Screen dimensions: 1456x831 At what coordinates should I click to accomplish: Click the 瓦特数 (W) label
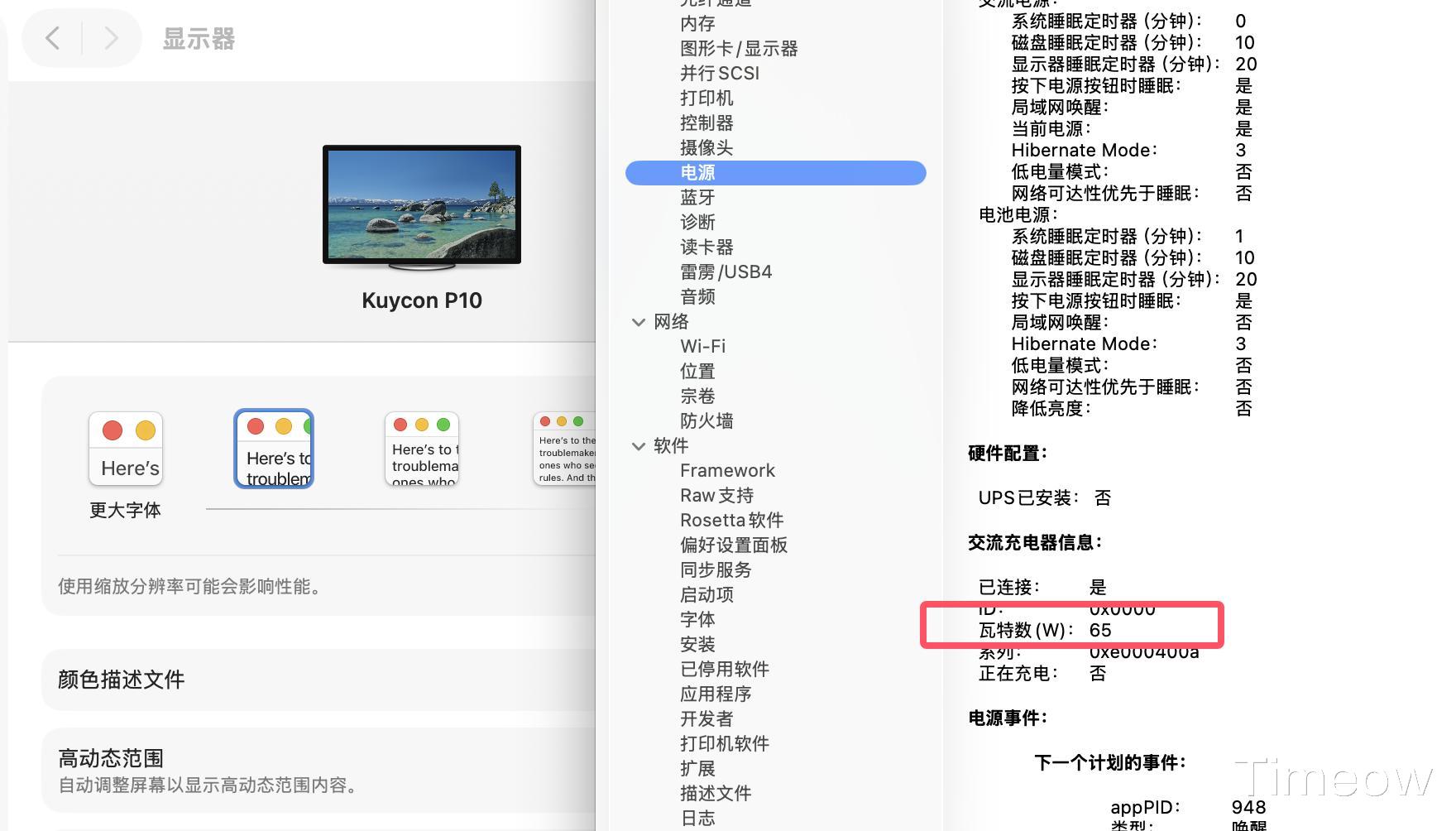click(x=1026, y=631)
